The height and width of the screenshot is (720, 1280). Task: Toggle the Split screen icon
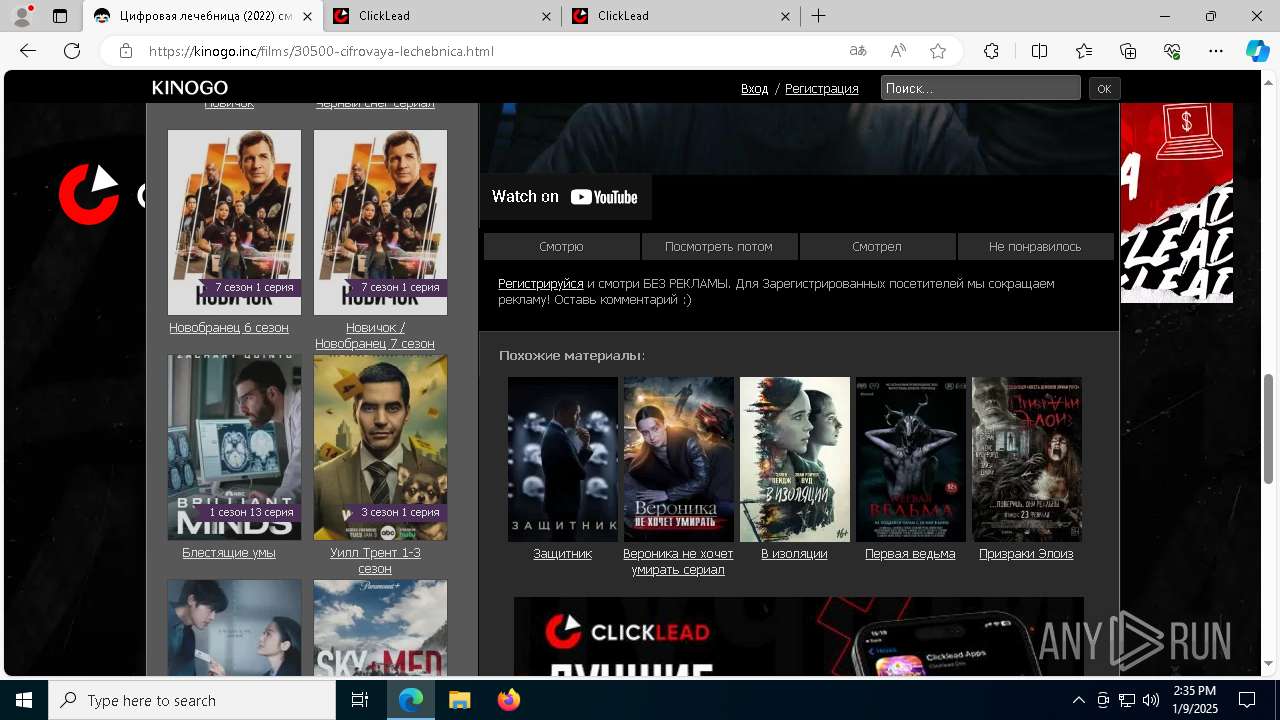pos(1039,51)
